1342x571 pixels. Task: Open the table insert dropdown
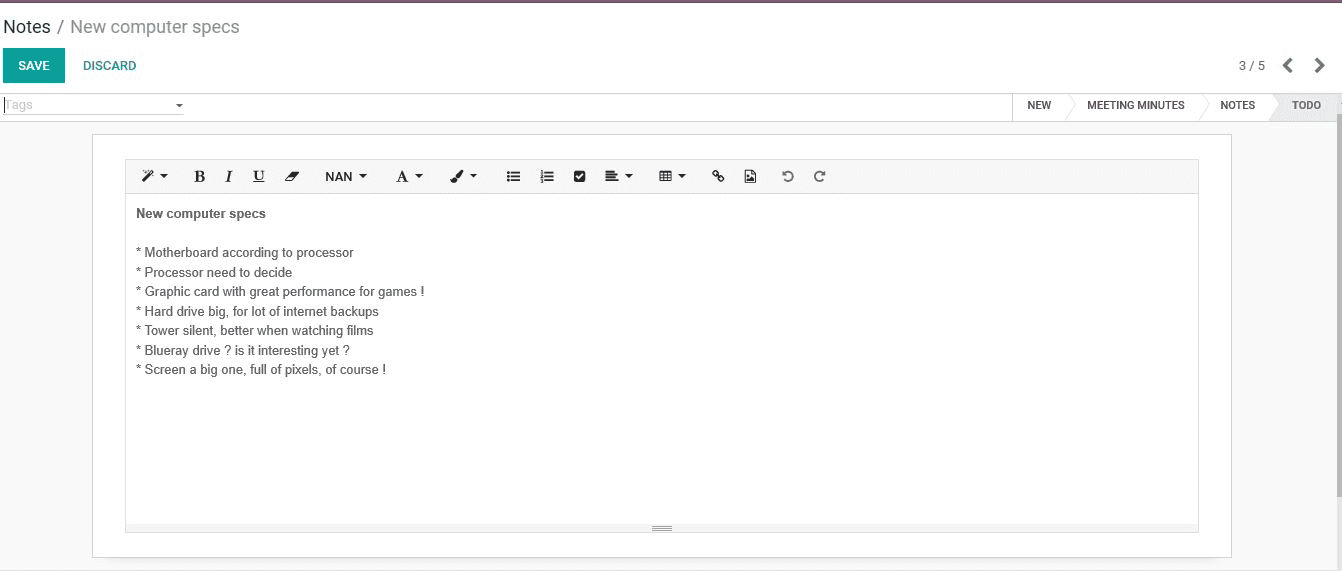point(672,177)
